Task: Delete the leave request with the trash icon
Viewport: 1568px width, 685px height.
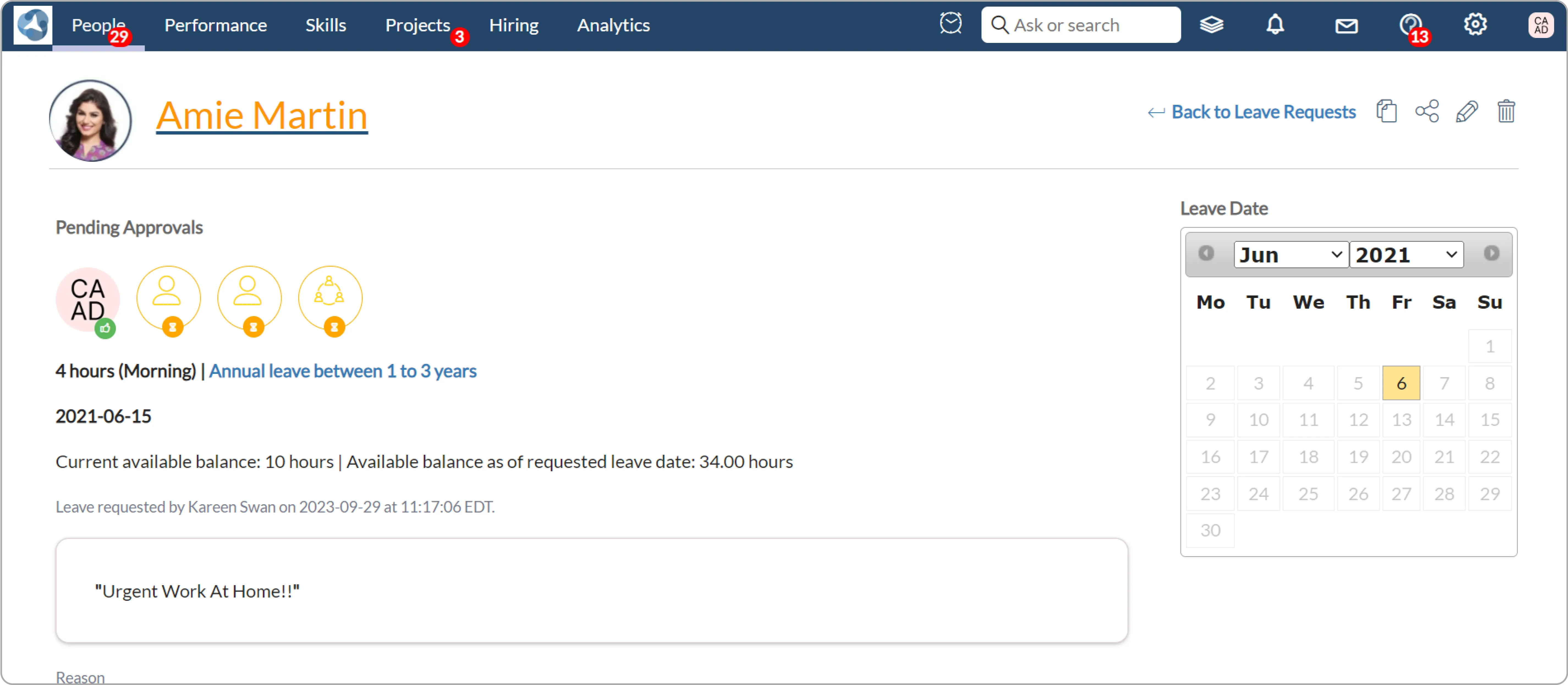Action: (x=1506, y=111)
